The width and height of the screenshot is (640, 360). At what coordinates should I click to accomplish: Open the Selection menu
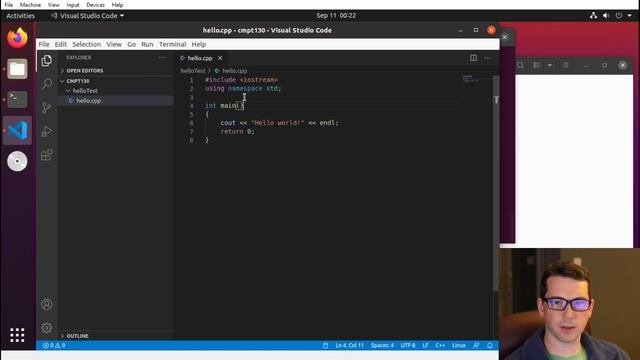pos(87,44)
